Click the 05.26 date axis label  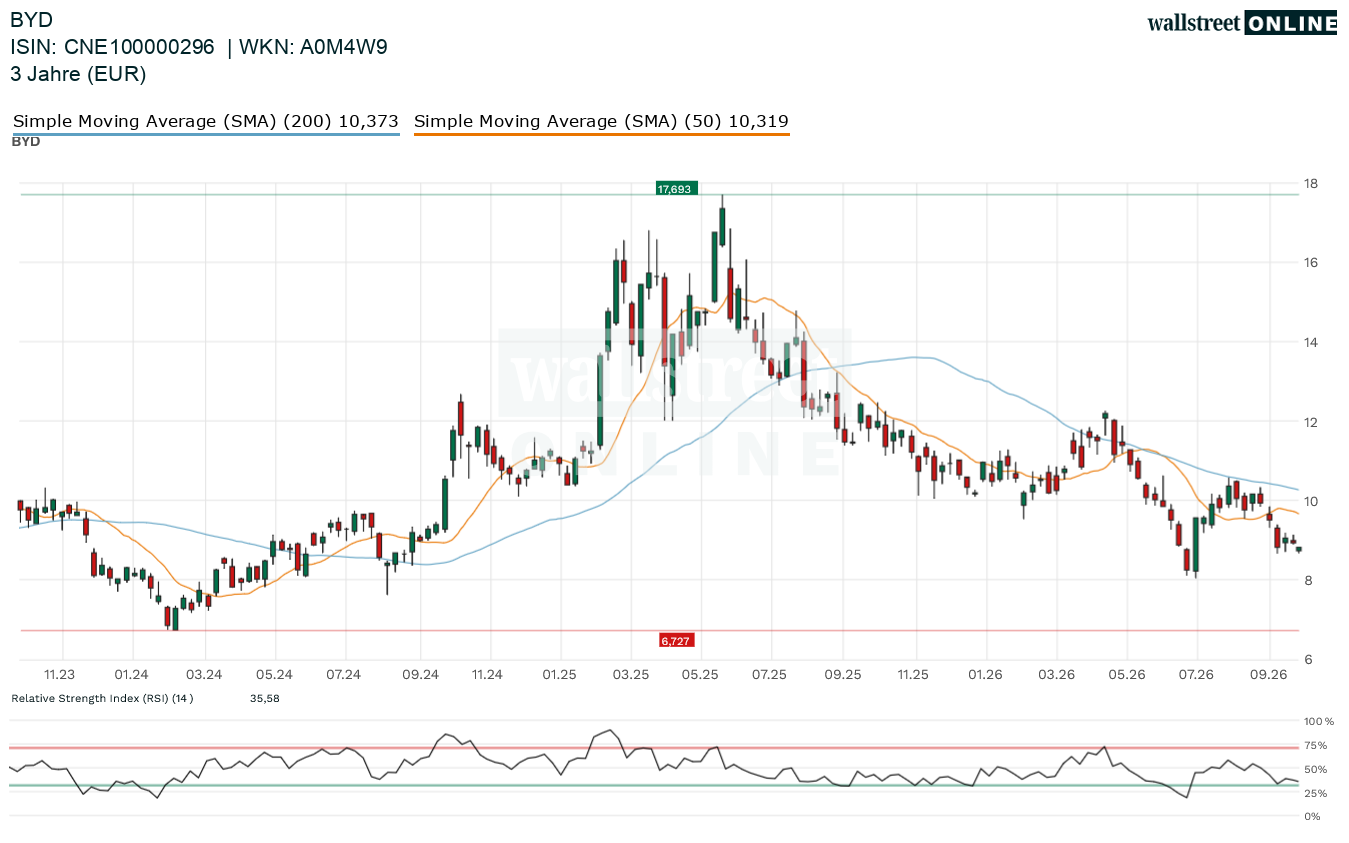pos(1126,675)
